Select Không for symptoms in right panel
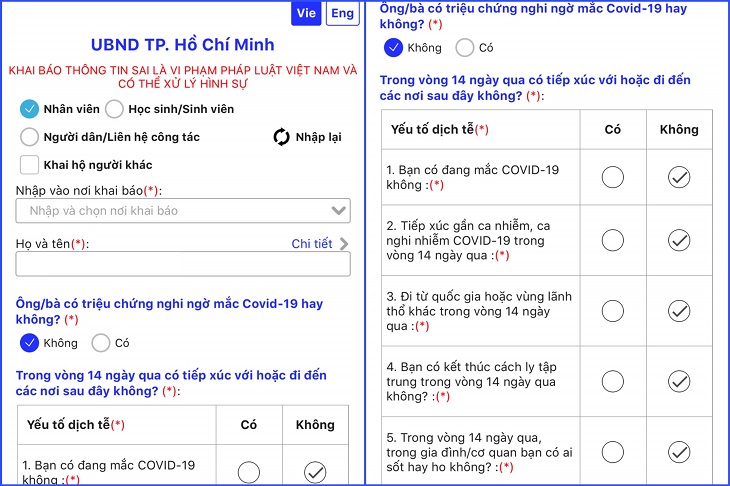This screenshot has width=730, height=486. (x=393, y=47)
